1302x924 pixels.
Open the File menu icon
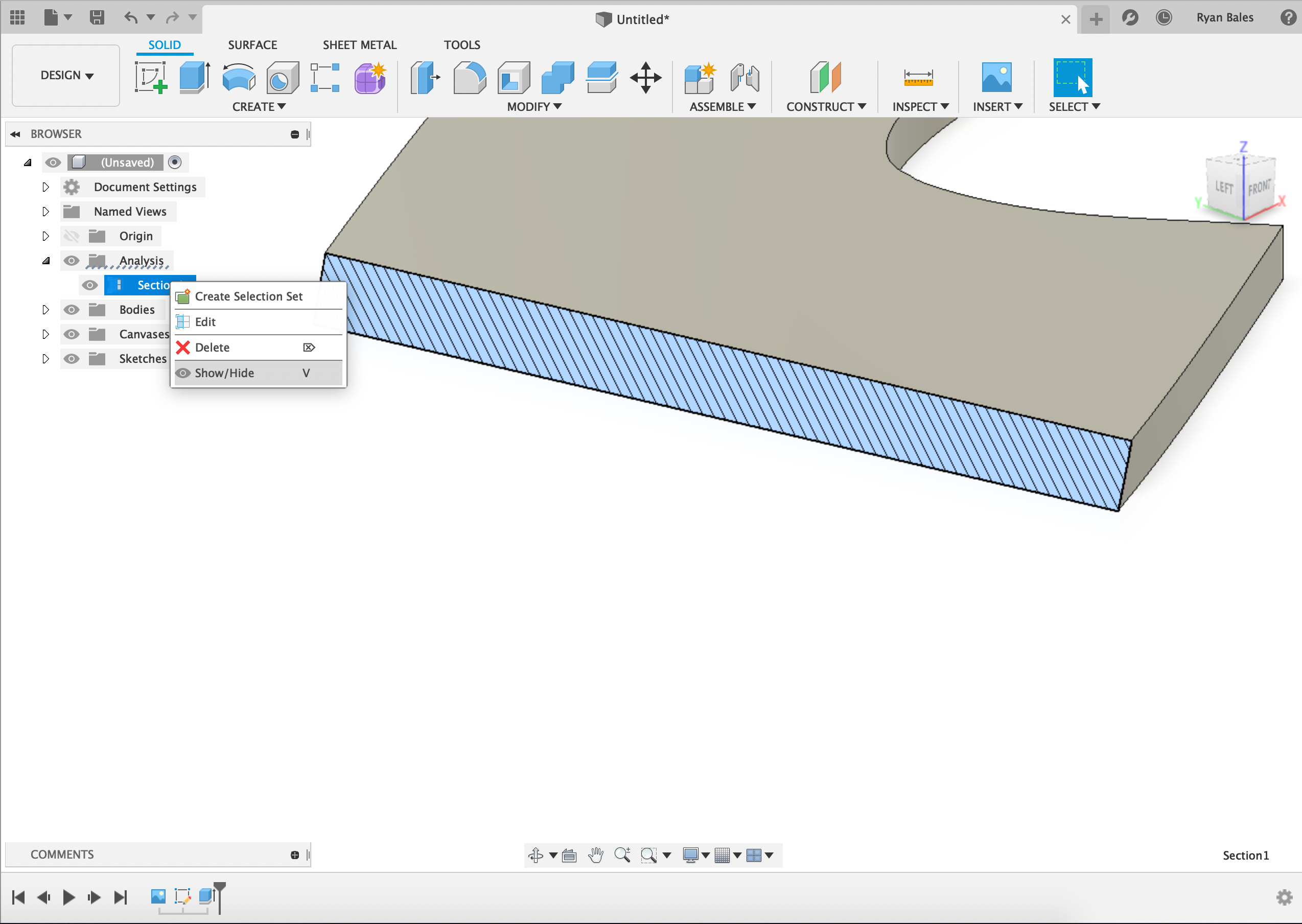[x=51, y=18]
